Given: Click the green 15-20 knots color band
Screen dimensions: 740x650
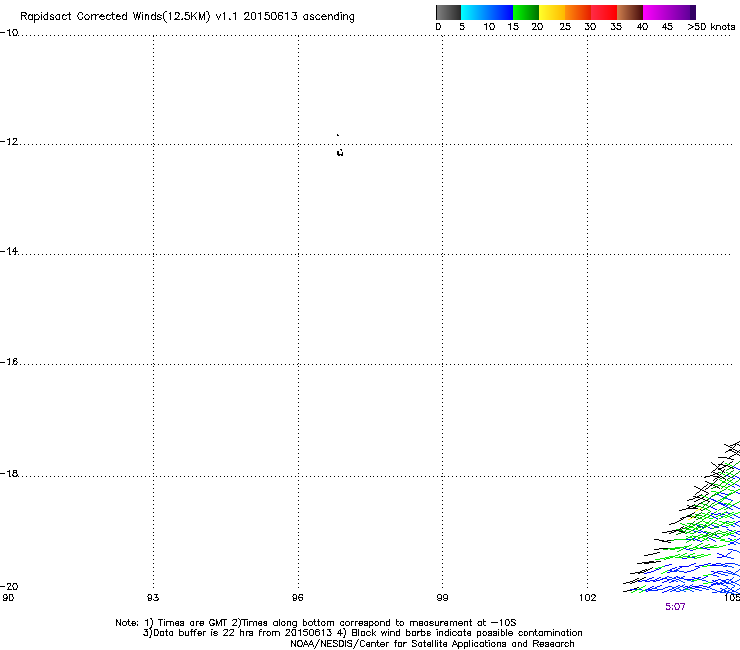Looking at the screenshot, I should (x=526, y=12).
